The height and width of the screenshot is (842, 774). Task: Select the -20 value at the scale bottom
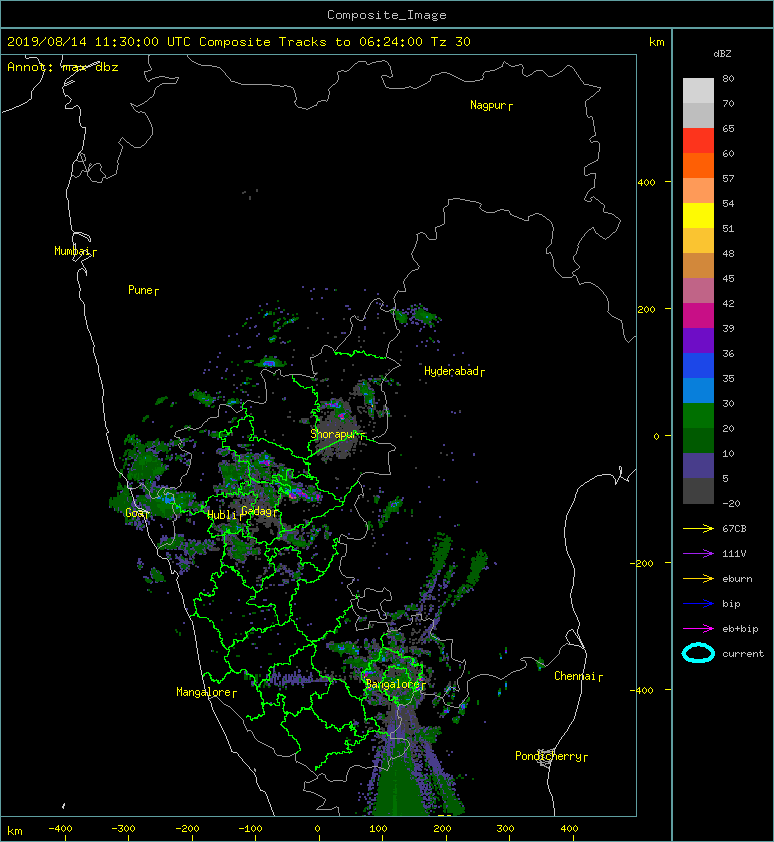click(731, 504)
